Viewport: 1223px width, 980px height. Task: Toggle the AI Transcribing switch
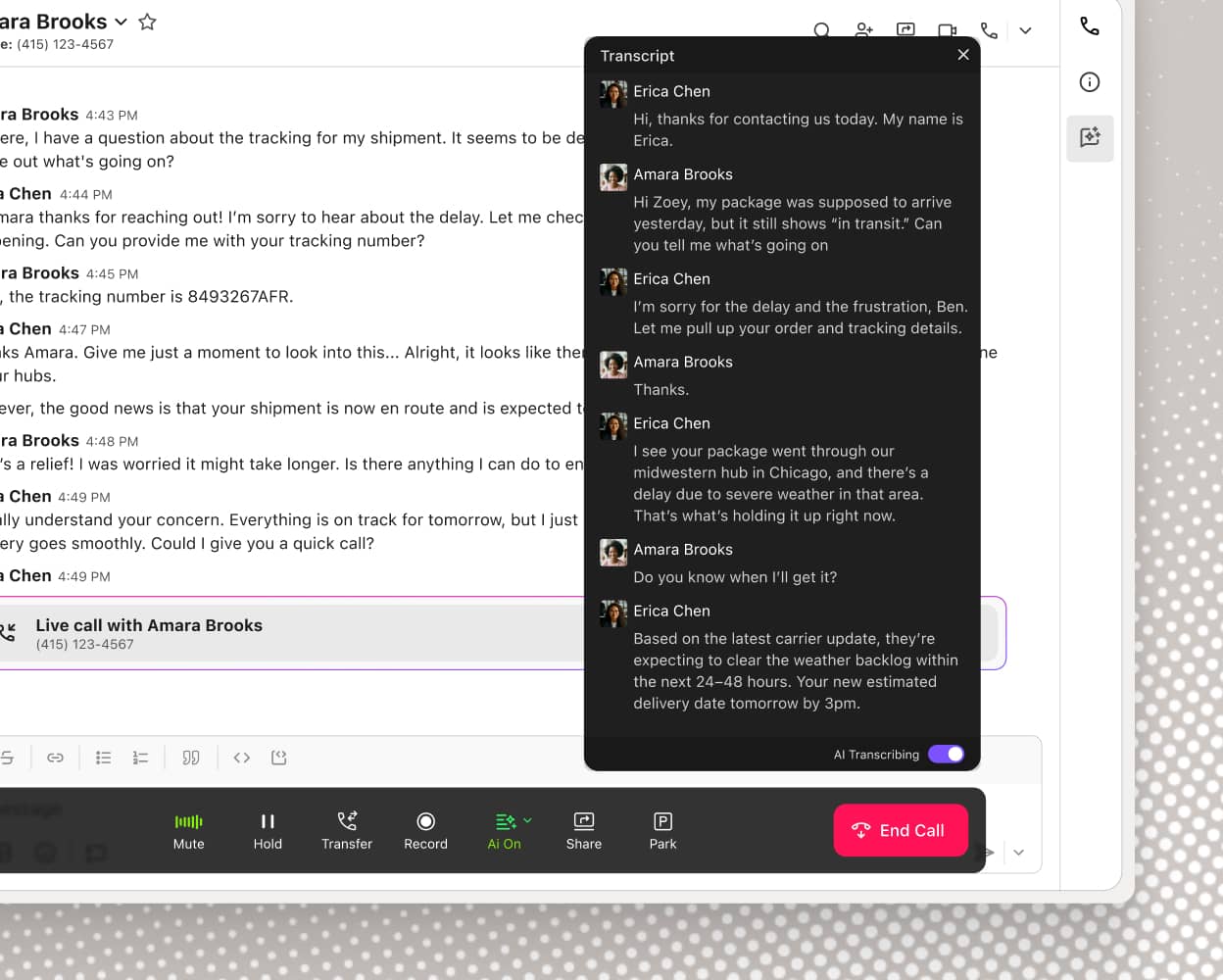click(x=947, y=754)
